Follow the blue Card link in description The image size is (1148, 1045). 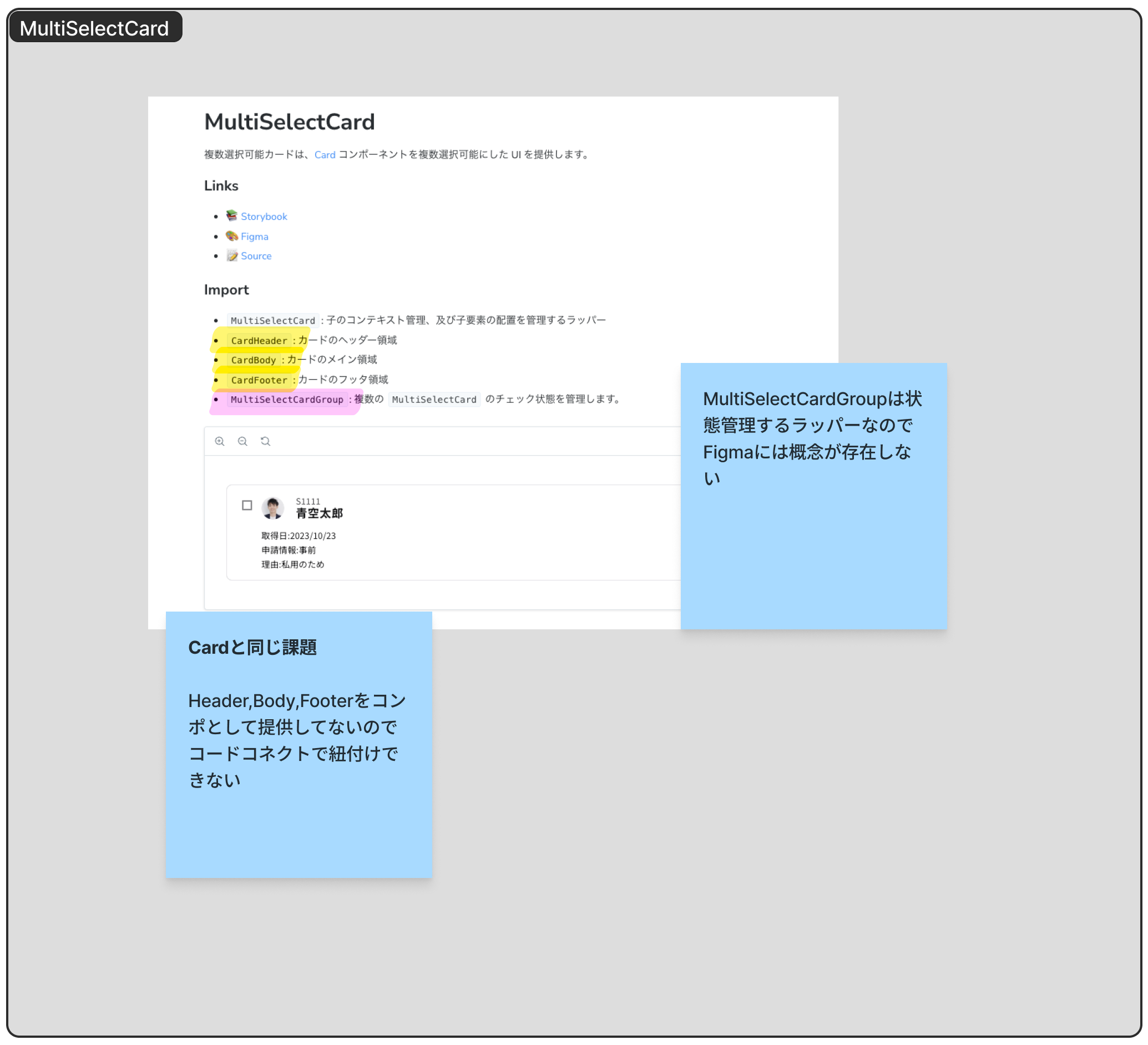[x=325, y=155]
